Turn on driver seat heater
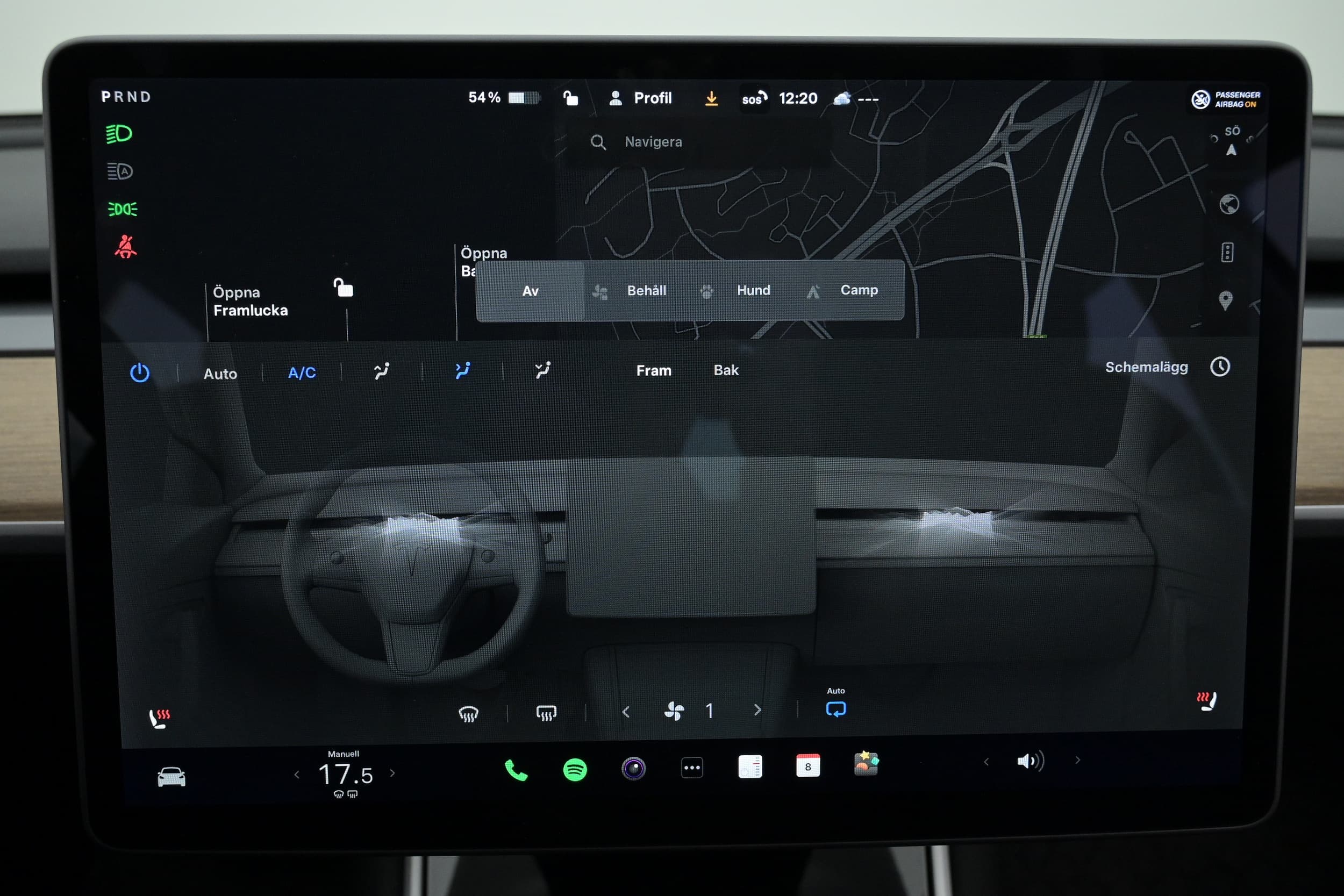The width and height of the screenshot is (1344, 896). [159, 718]
